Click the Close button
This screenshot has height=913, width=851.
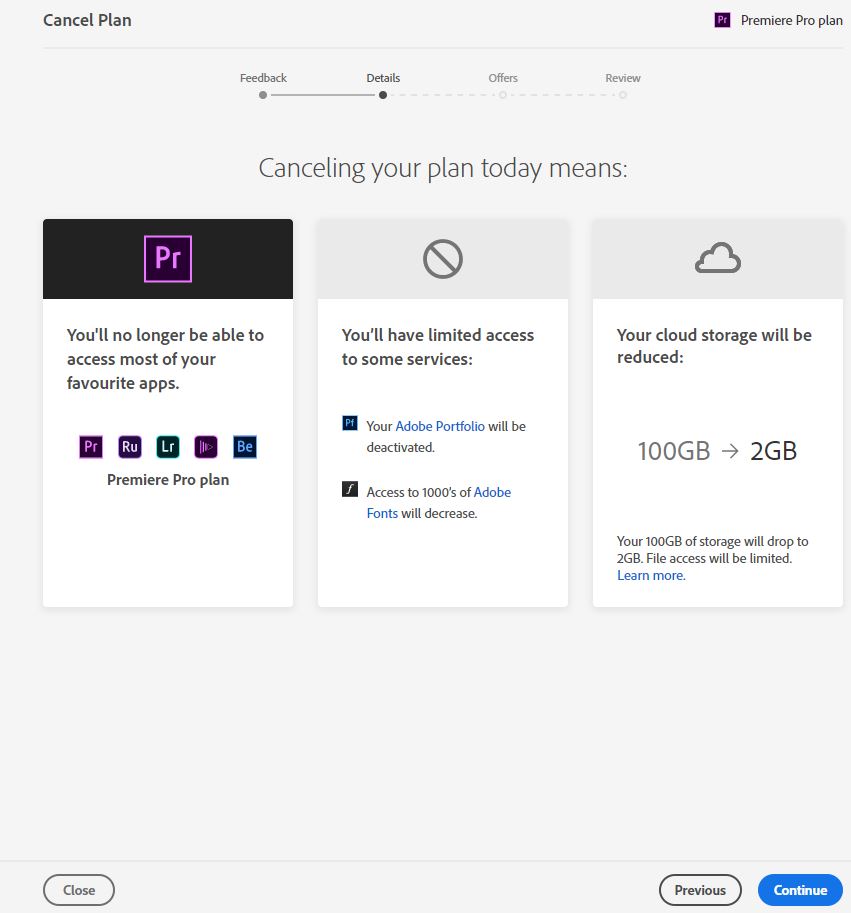(78, 889)
